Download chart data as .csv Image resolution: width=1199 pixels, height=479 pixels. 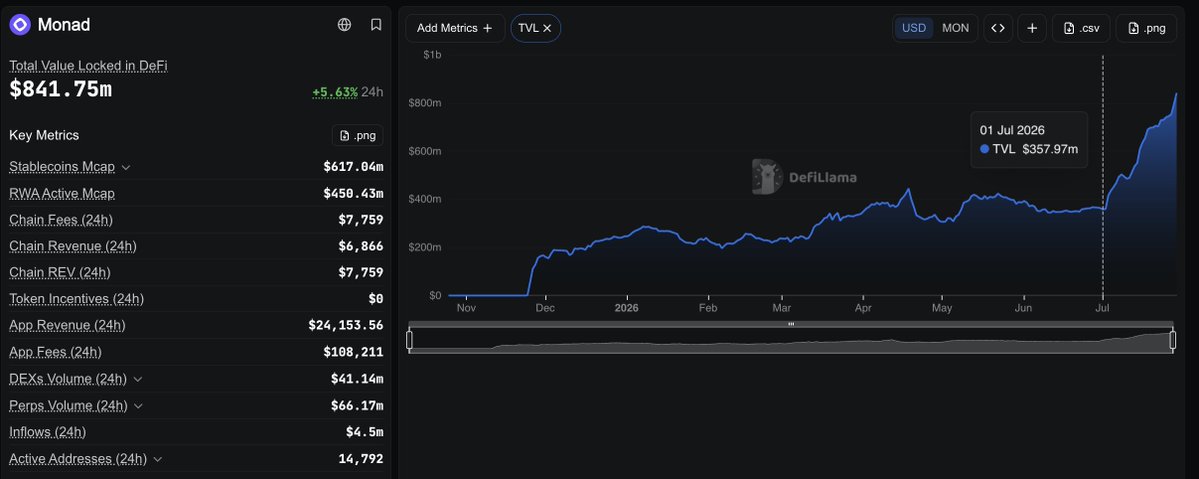pos(1081,28)
